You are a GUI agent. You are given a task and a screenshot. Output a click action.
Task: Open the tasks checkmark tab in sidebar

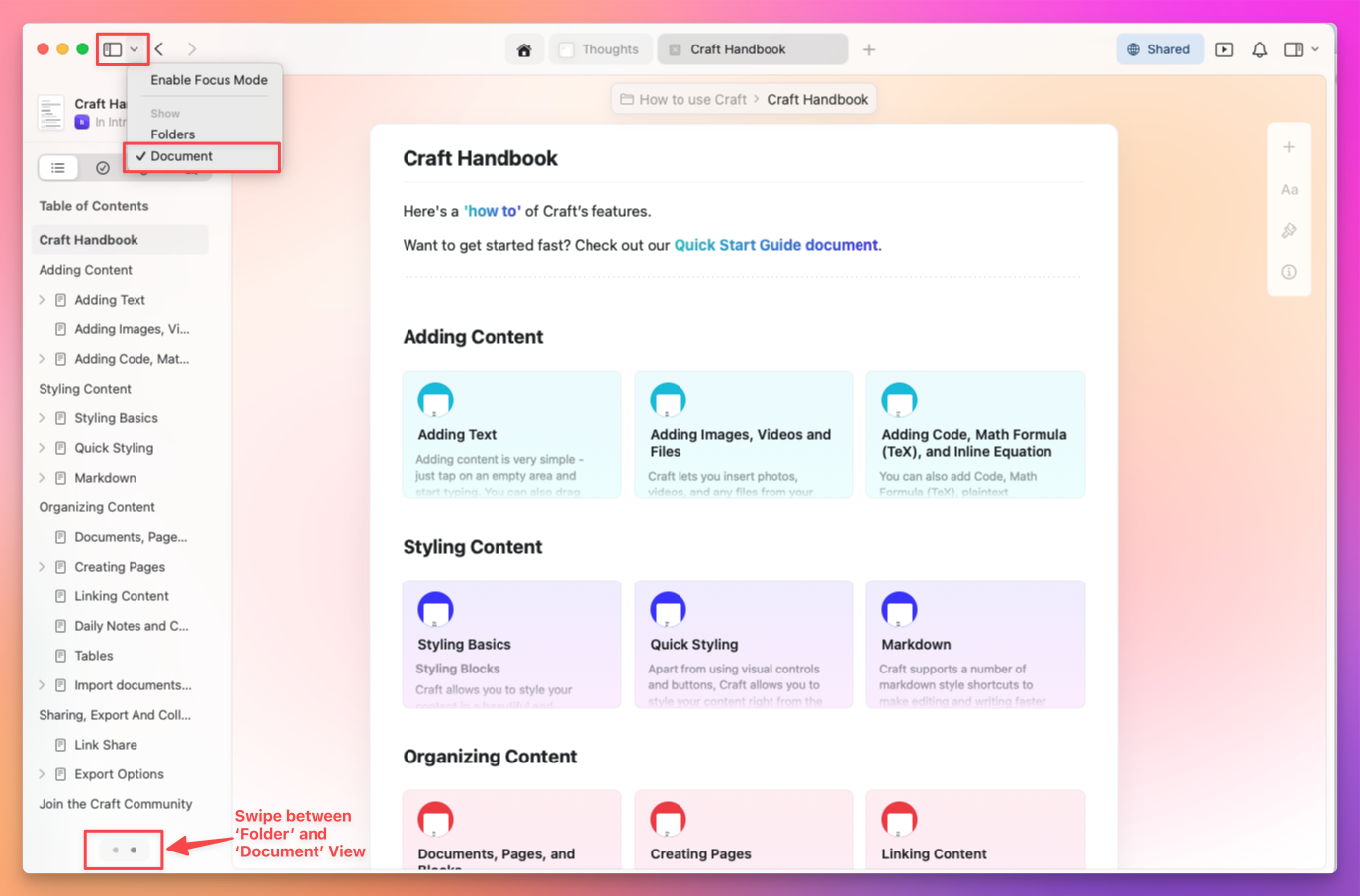pos(103,168)
